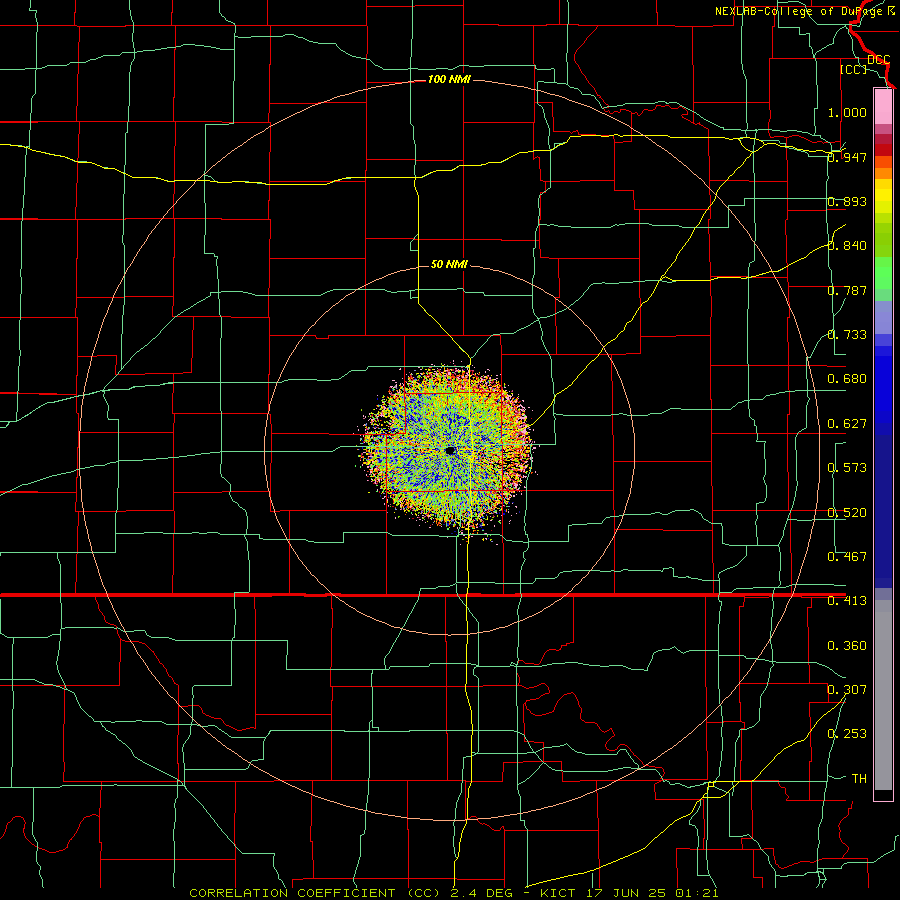Screen dimensions: 900x900
Task: Click the KICT station identifier text
Action: [560, 893]
